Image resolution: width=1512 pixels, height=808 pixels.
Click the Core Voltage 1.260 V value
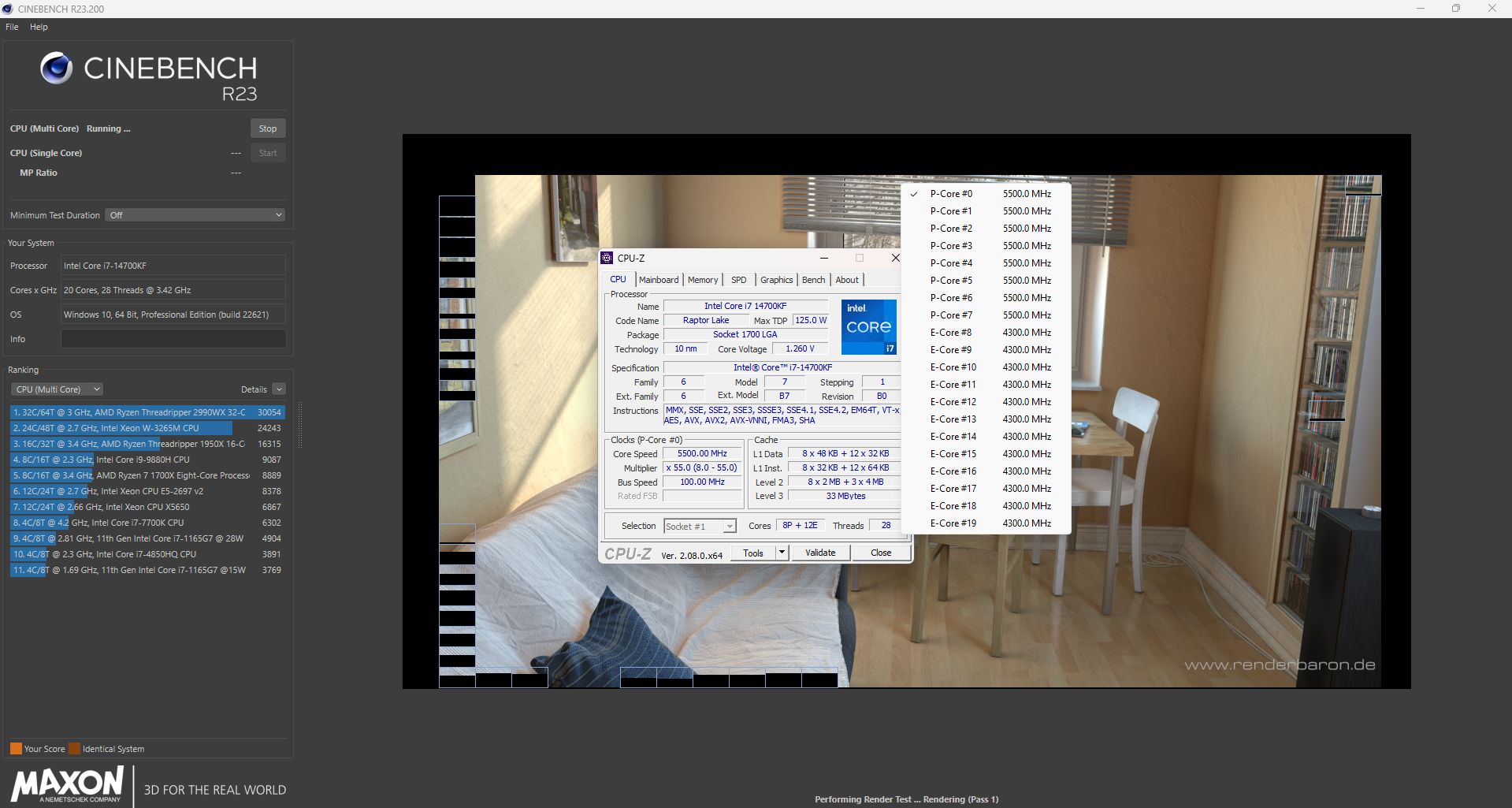coord(800,348)
